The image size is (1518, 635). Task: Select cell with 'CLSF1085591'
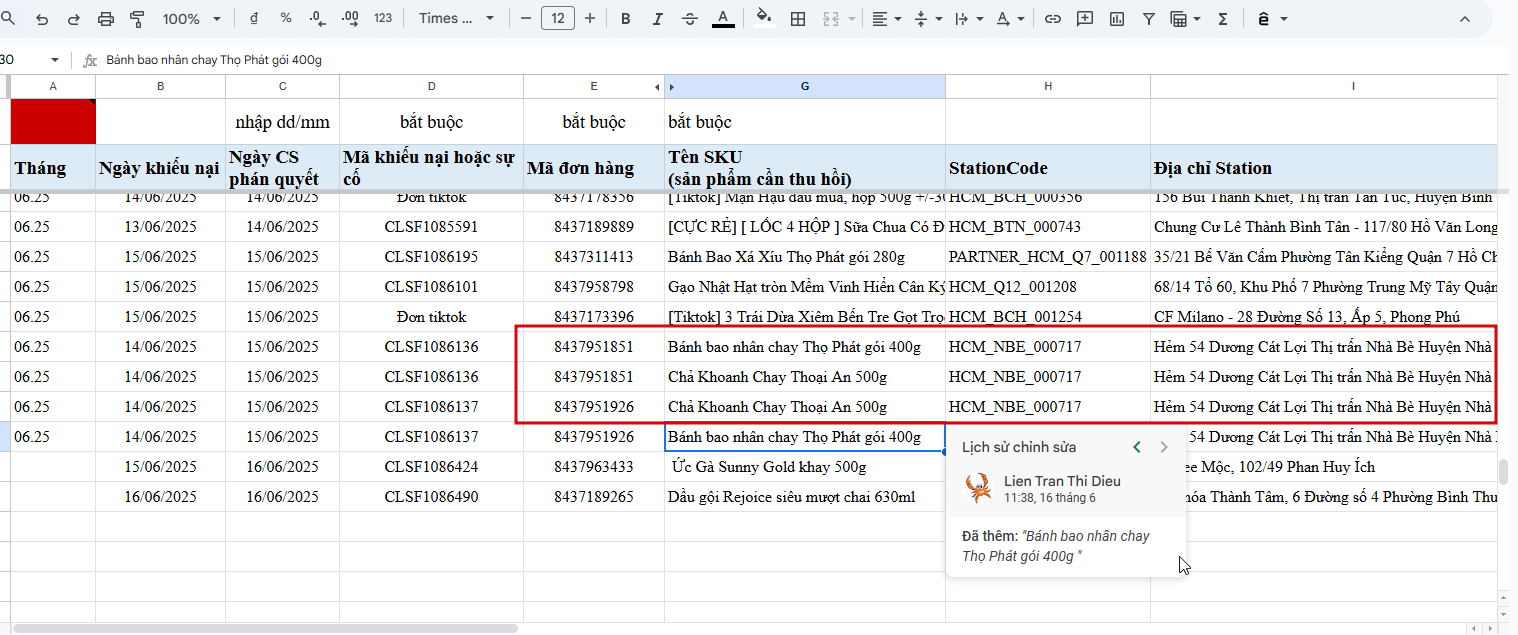[x=431, y=227]
